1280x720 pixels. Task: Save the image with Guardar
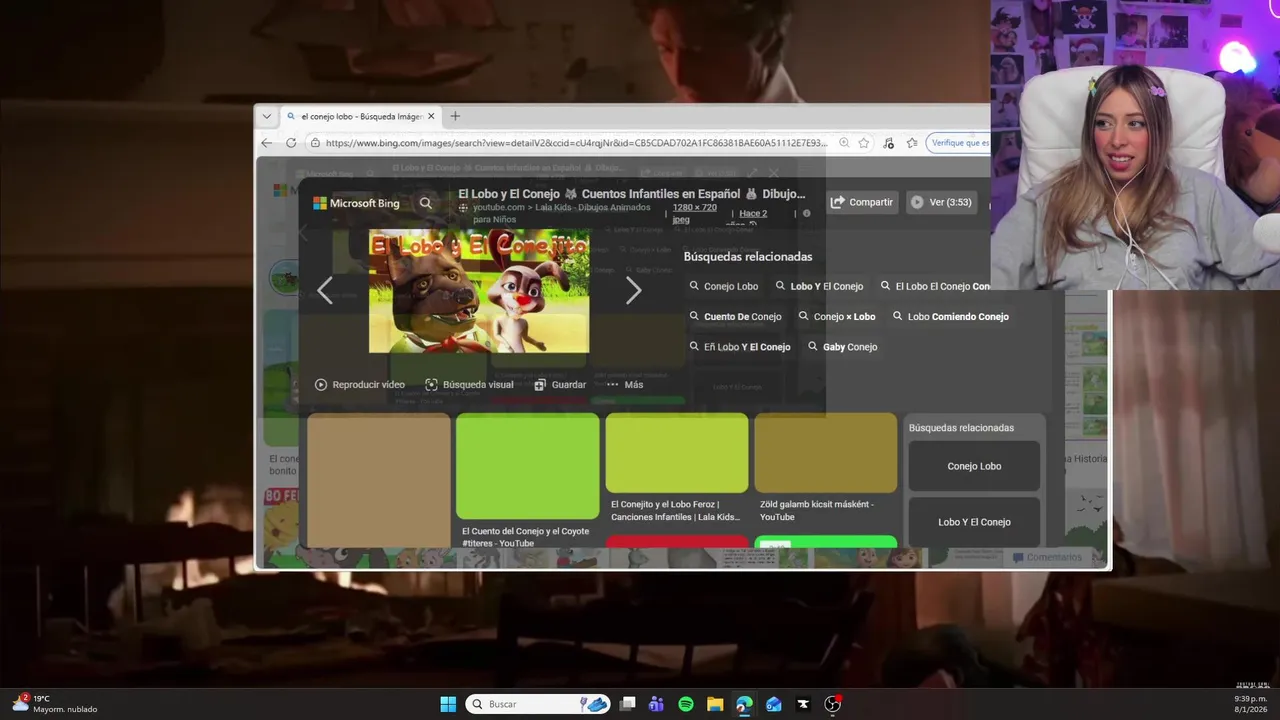[560, 385]
